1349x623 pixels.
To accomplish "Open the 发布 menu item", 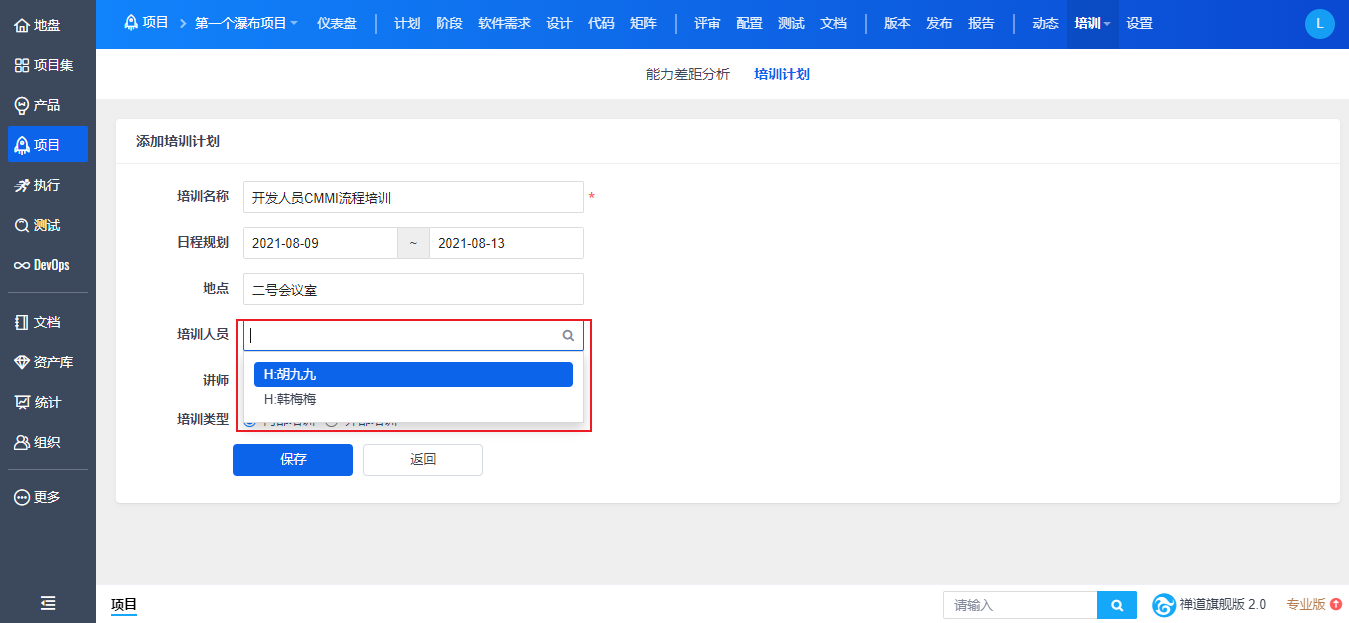I will (x=939, y=23).
